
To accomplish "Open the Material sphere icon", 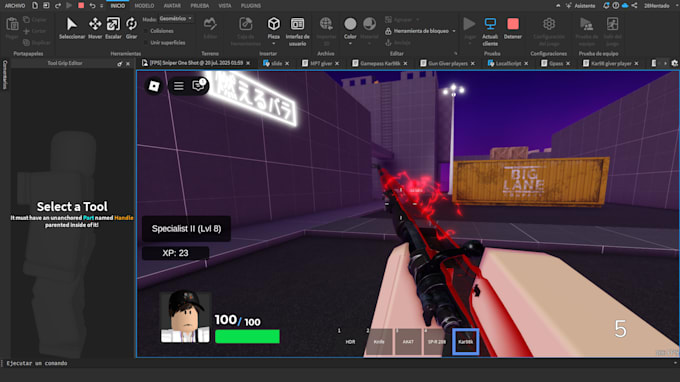I will tap(369, 24).
